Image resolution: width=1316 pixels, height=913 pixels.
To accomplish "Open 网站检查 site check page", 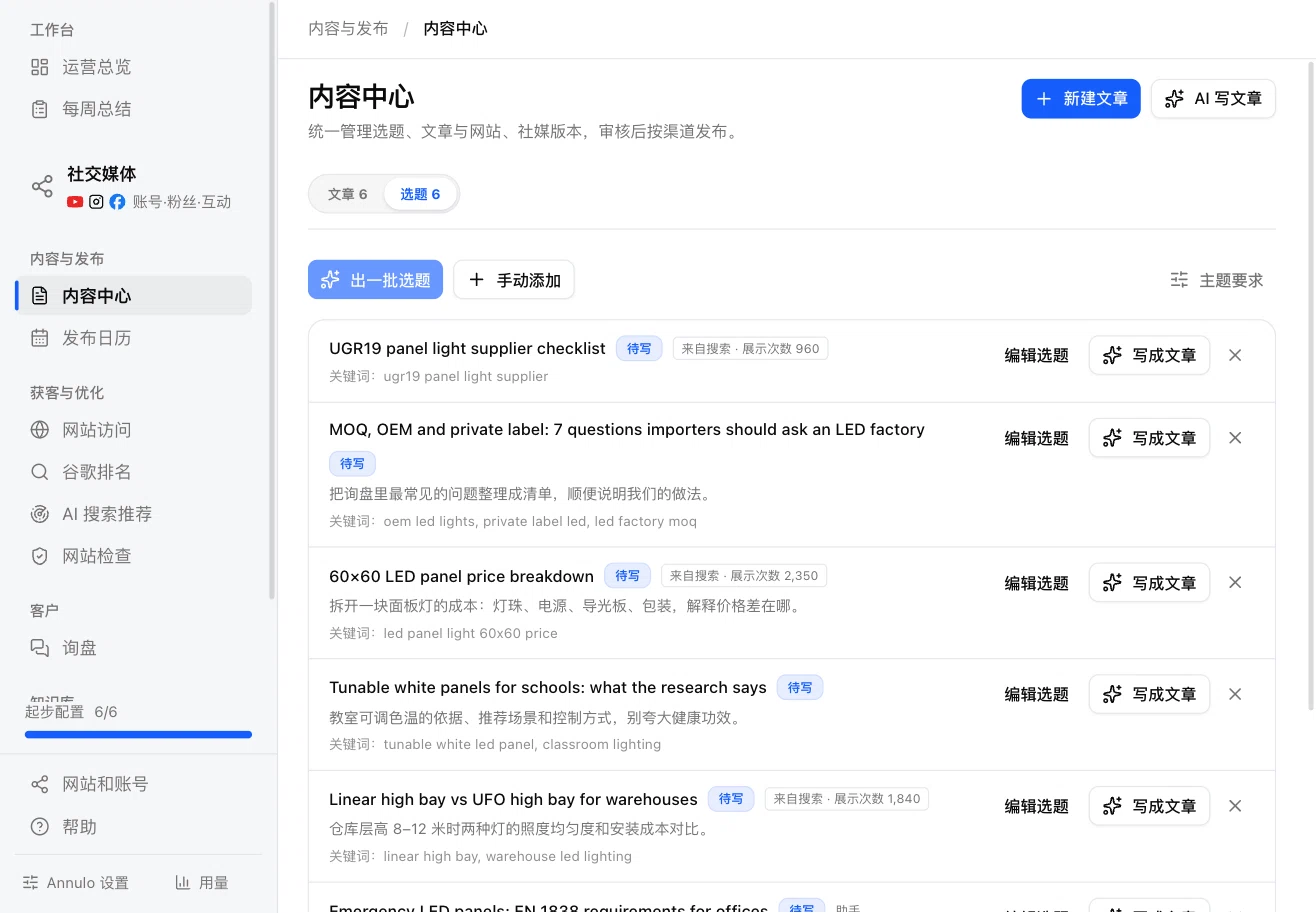I will pyautogui.click(x=133, y=556).
